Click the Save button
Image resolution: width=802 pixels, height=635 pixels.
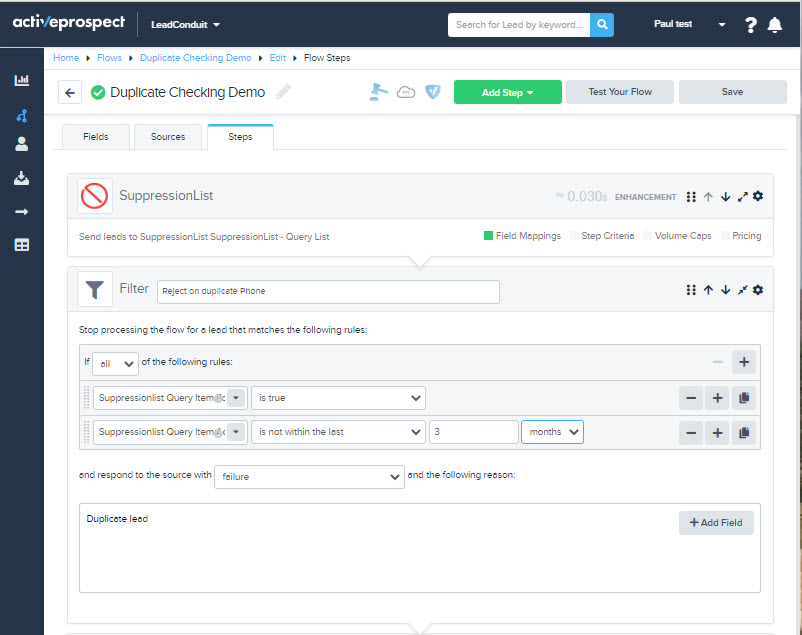pyautogui.click(x=732, y=92)
